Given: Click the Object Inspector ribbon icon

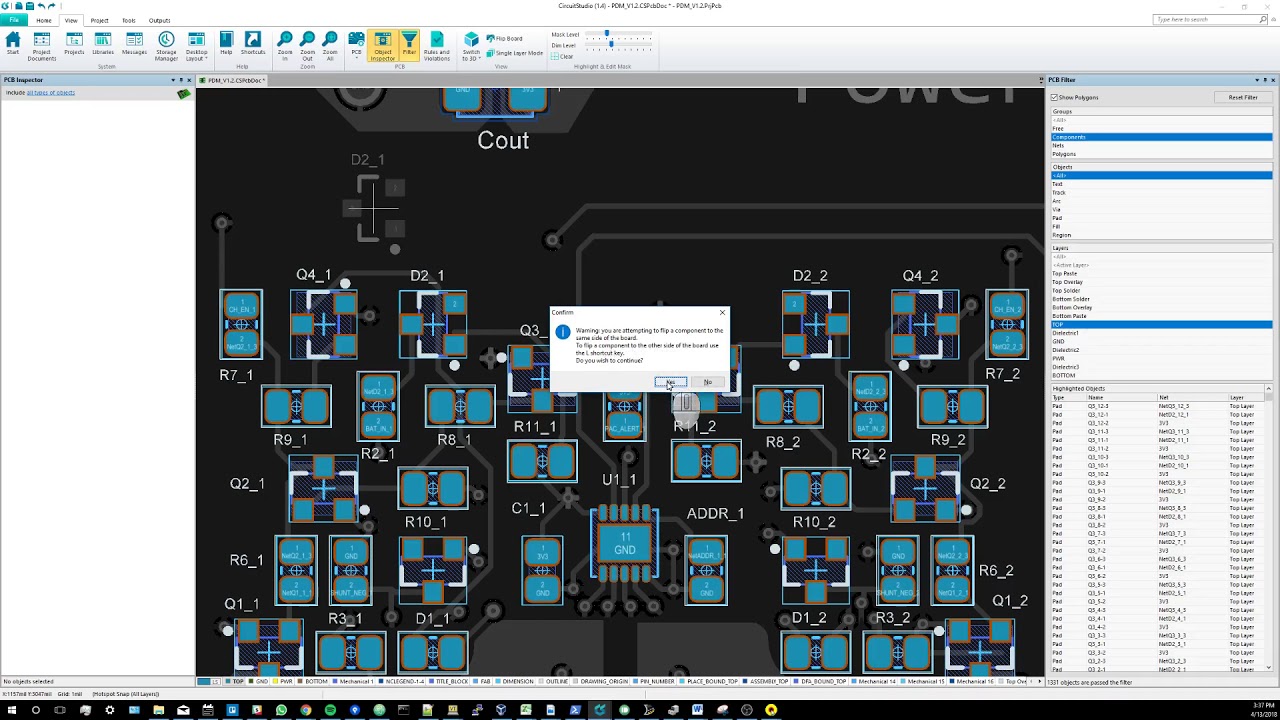Looking at the screenshot, I should pos(383,45).
